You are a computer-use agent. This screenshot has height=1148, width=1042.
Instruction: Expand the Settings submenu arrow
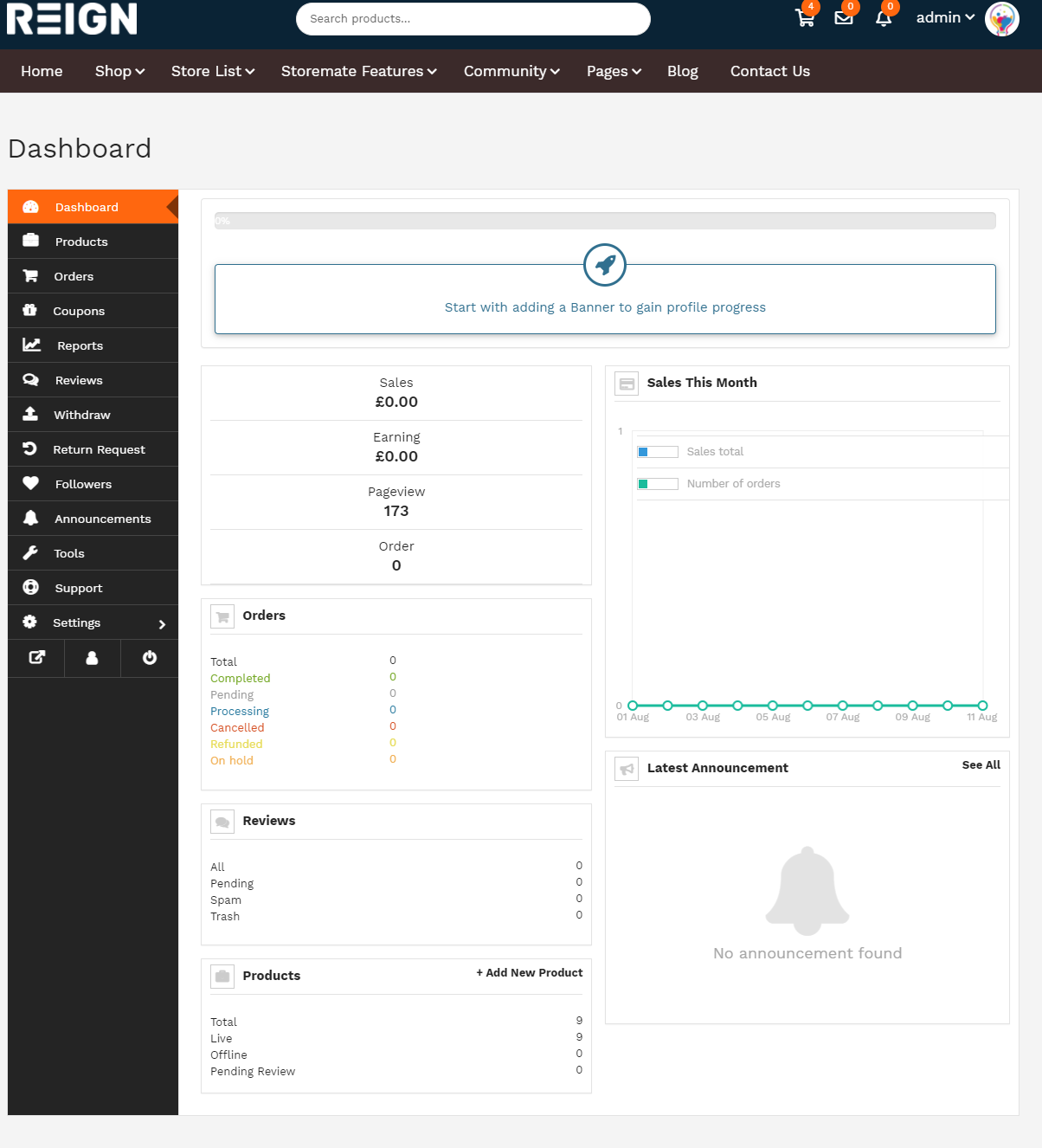point(162,624)
